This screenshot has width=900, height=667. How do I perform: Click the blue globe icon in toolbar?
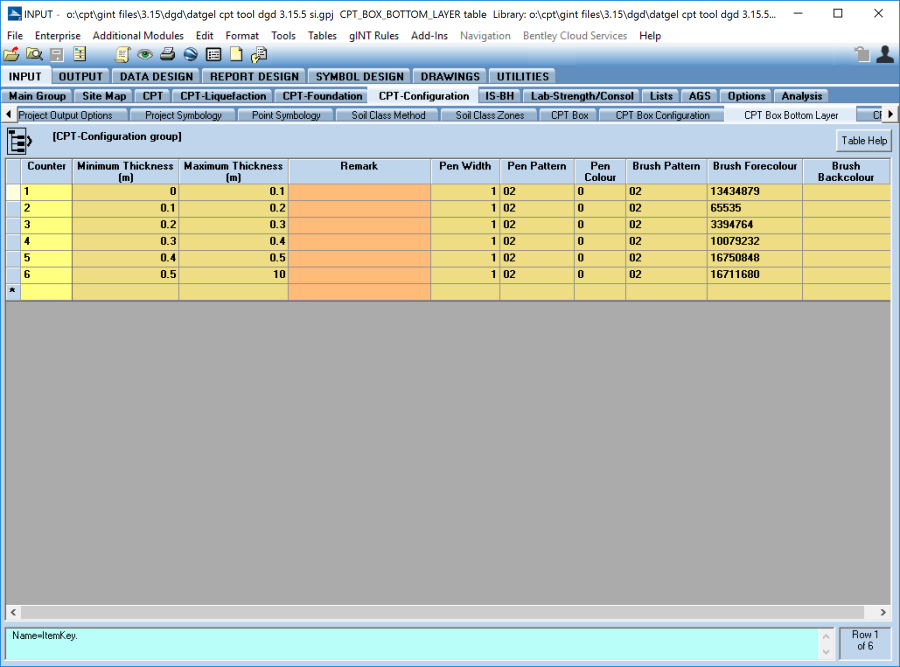[190, 55]
